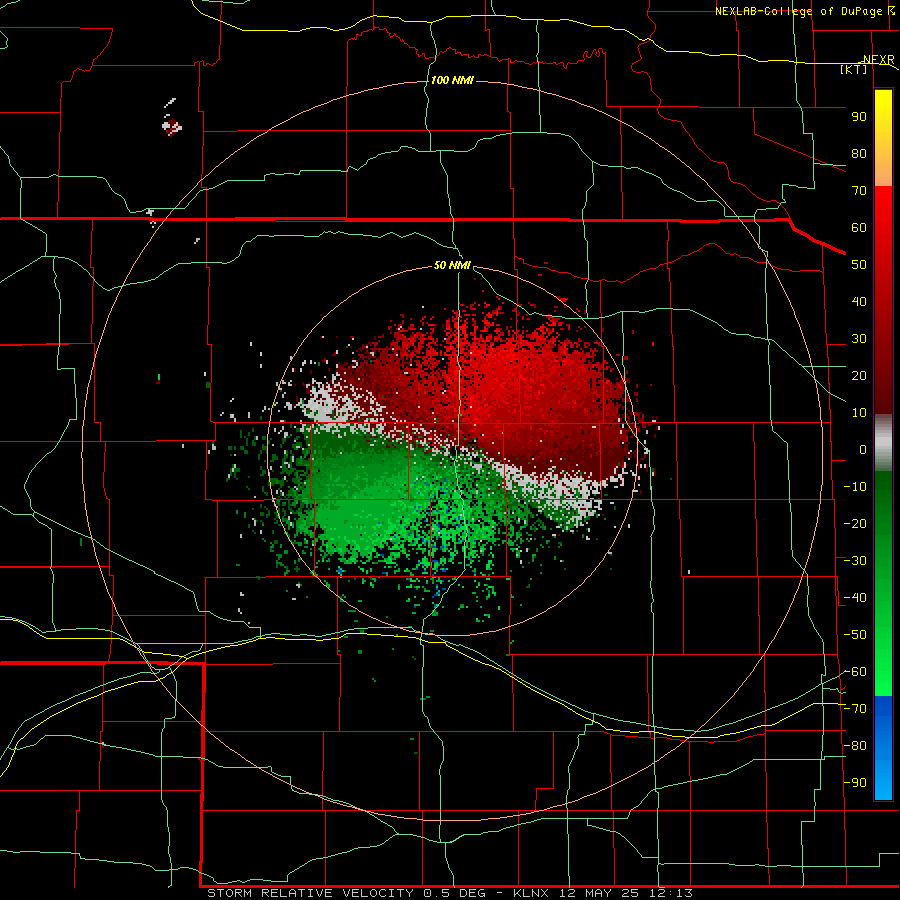Click the -50 value on the velocity scale
The image size is (900, 900).
point(855,635)
